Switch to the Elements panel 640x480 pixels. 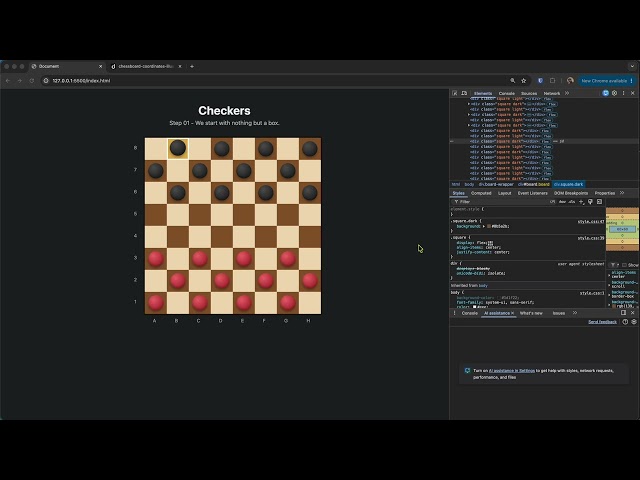point(483,93)
